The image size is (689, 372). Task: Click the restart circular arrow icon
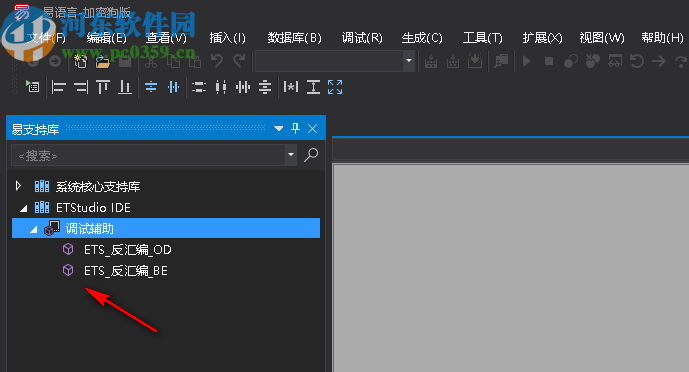pyautogui.click(x=637, y=61)
